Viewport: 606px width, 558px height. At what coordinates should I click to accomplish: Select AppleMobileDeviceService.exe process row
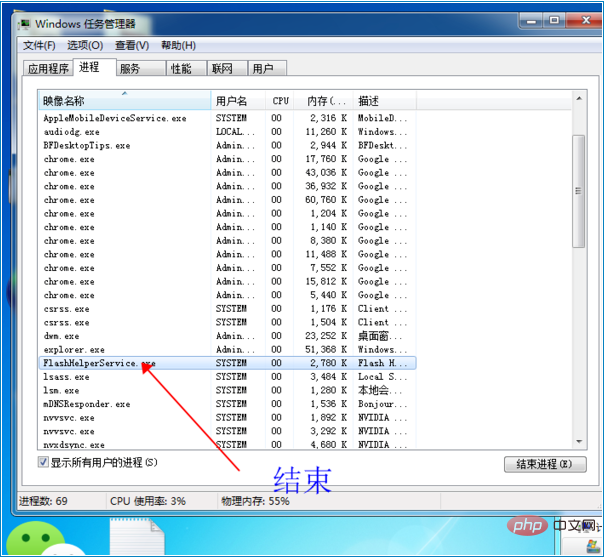227,118
